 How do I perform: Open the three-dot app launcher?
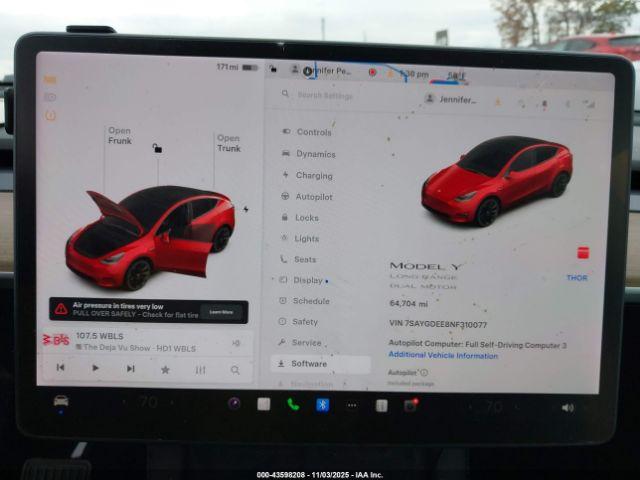pyautogui.click(x=352, y=405)
